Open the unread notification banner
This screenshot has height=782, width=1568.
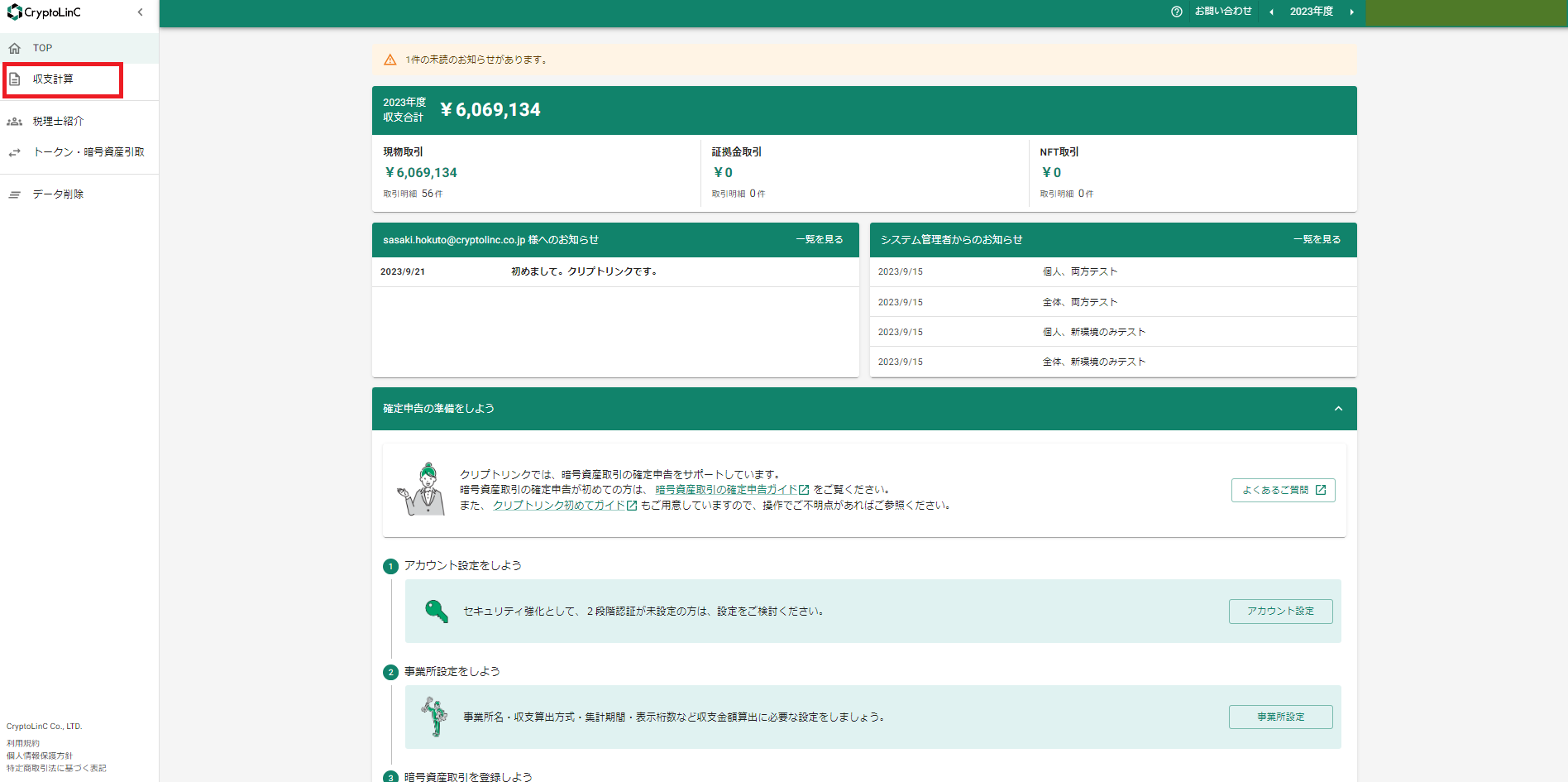[864, 60]
